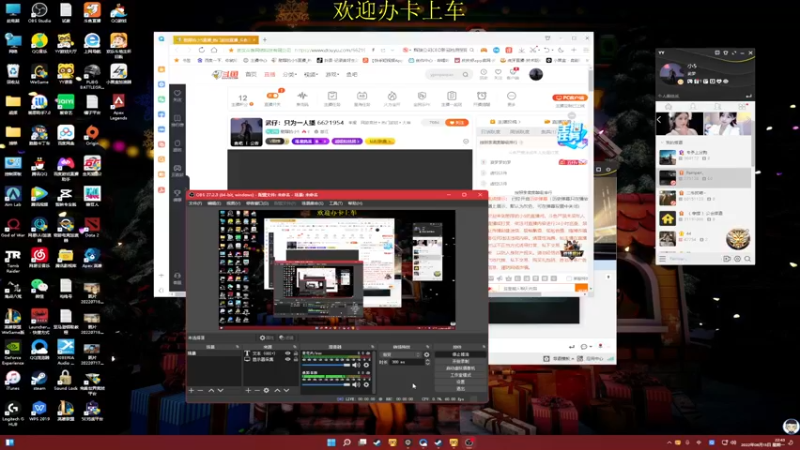Viewport: 800px width, 450px height.
Task: Exit OBS via controls panel button
Action: coord(461,388)
